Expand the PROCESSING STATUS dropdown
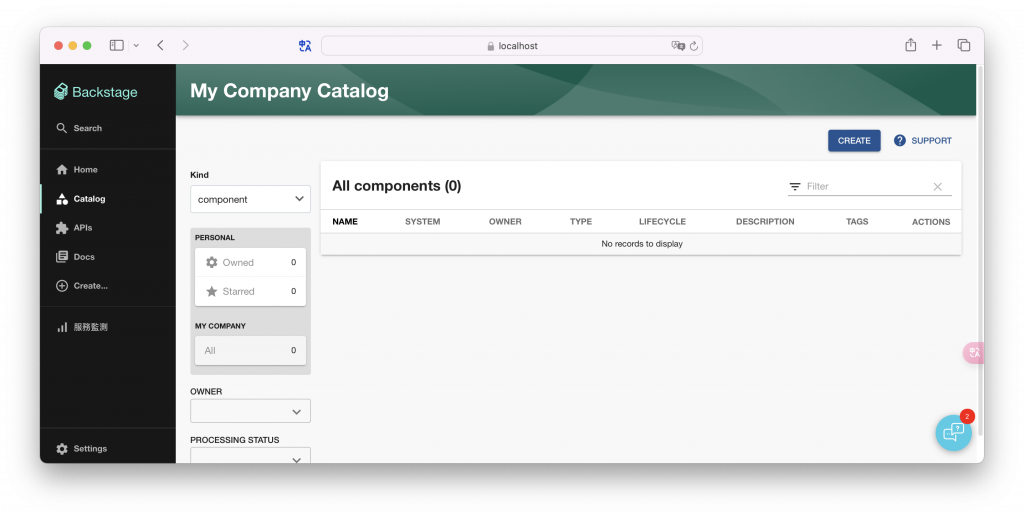 [250, 455]
